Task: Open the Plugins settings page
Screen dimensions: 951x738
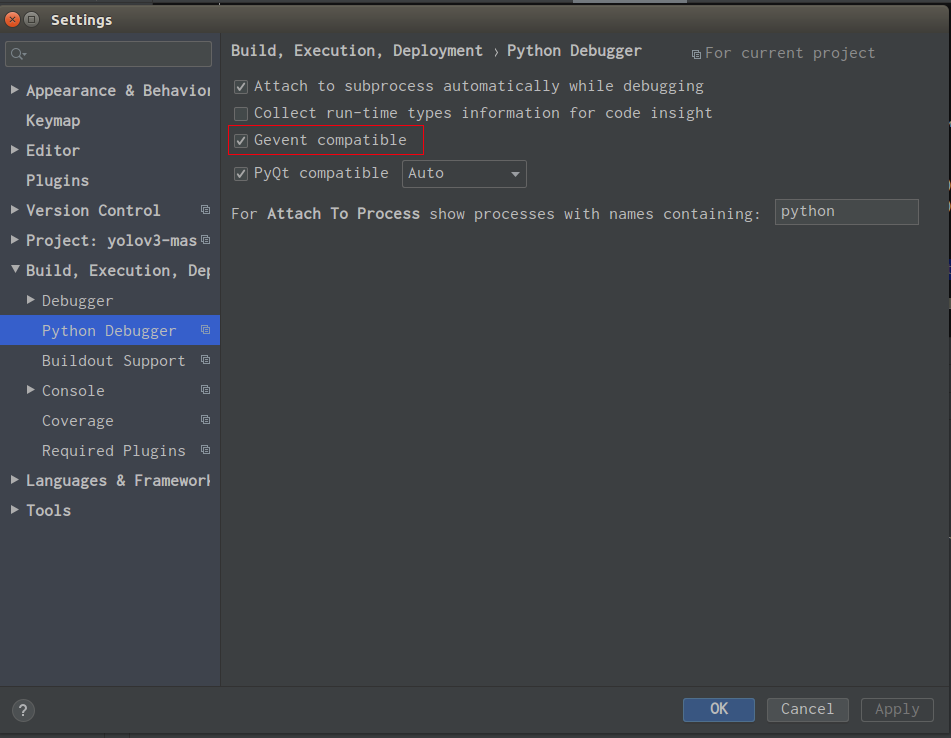Action: tap(57, 181)
